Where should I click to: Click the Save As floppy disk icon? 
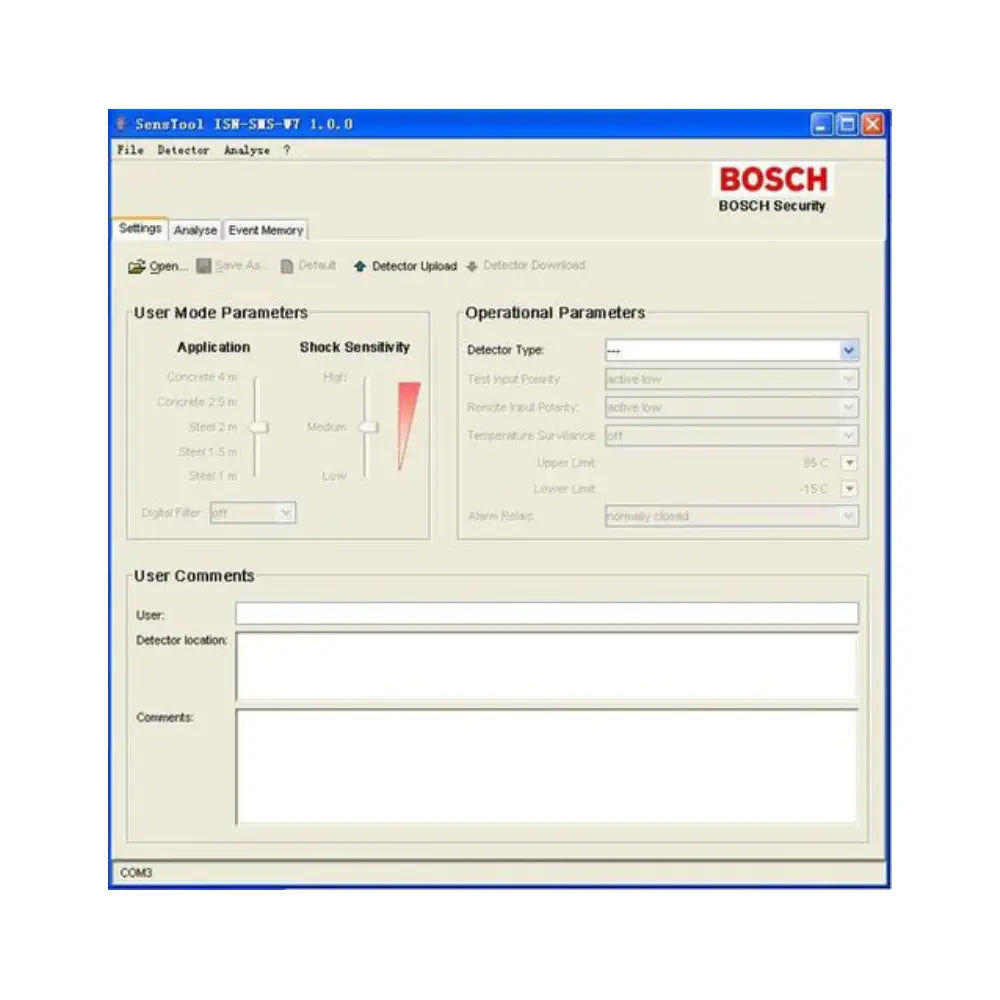coord(203,266)
